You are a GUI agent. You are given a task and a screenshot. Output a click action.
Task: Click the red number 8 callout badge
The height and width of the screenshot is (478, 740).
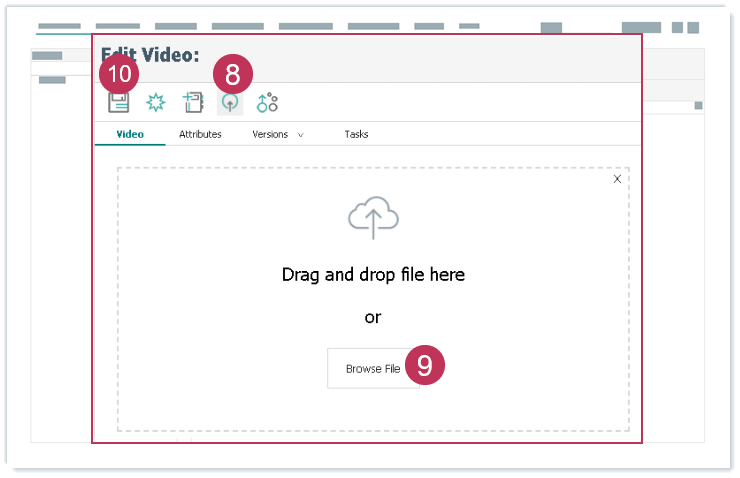click(233, 74)
